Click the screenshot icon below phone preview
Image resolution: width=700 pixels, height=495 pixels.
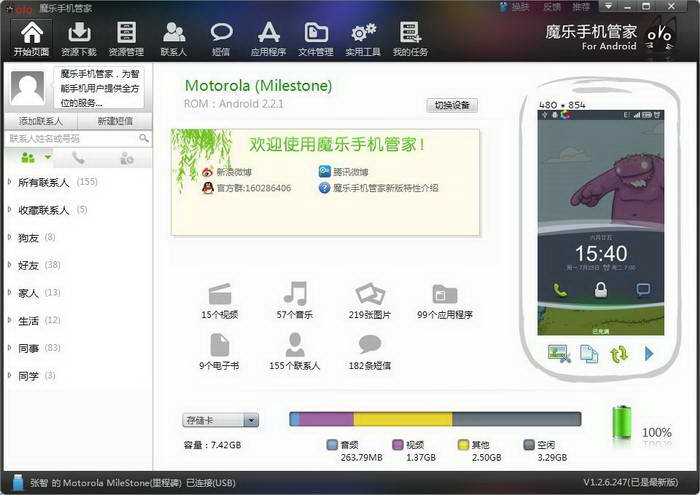[558, 353]
